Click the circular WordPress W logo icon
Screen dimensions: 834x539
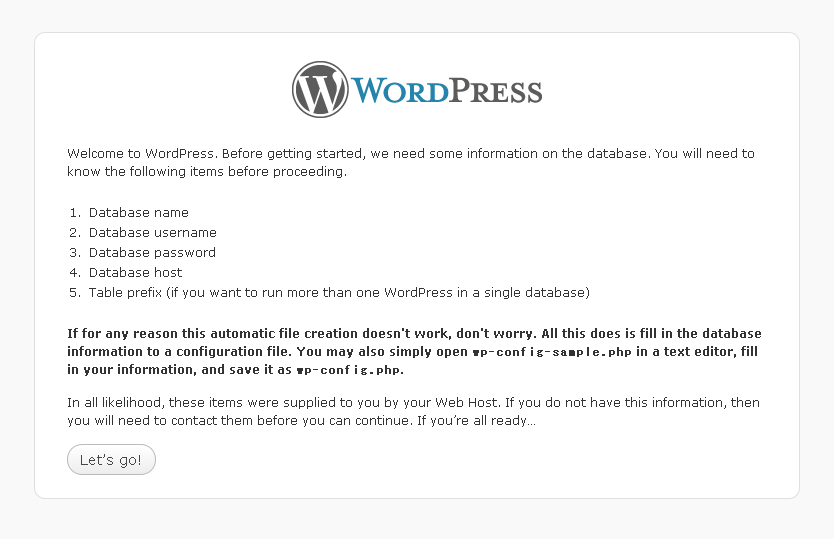click(320, 89)
